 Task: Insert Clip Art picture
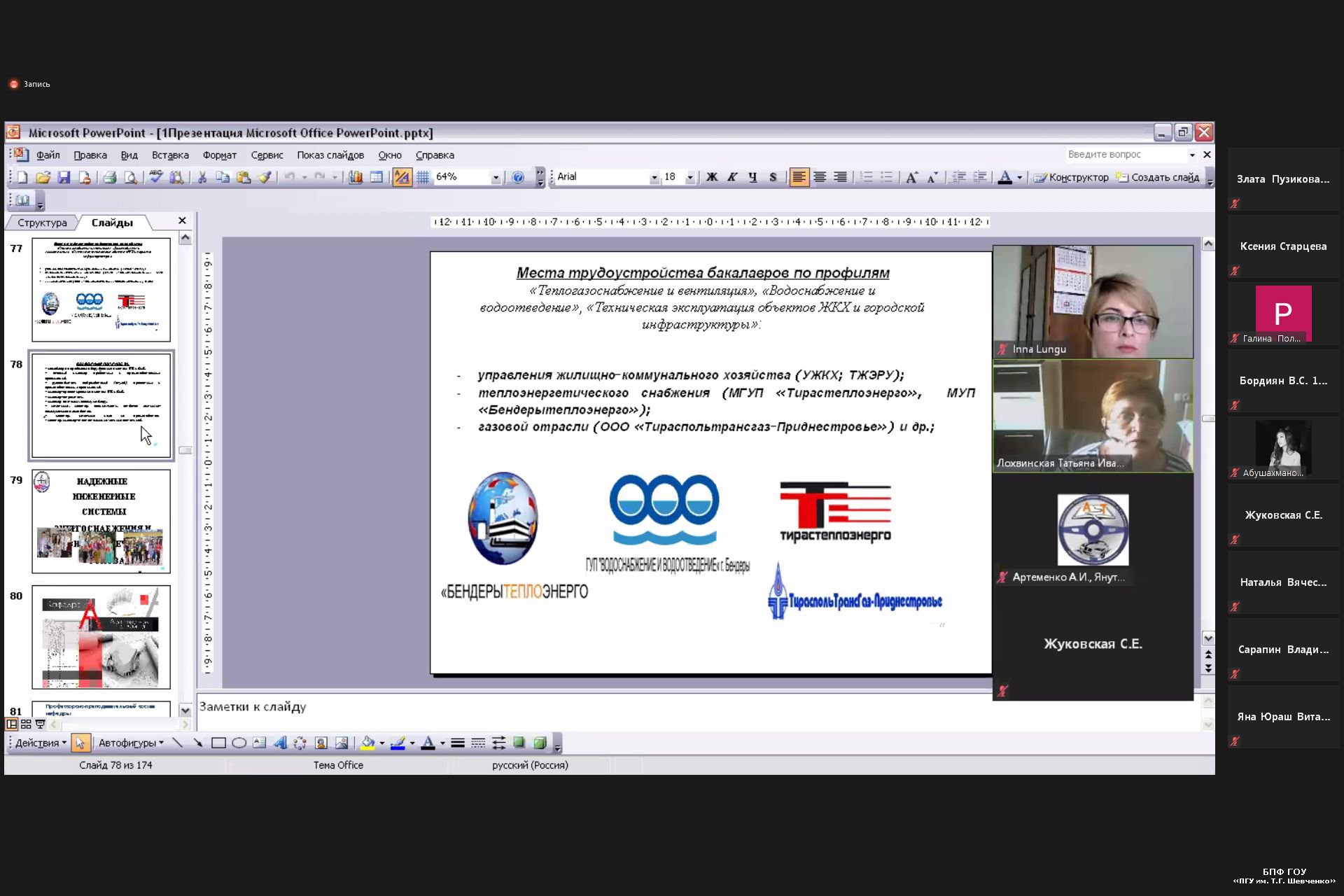tap(321, 743)
